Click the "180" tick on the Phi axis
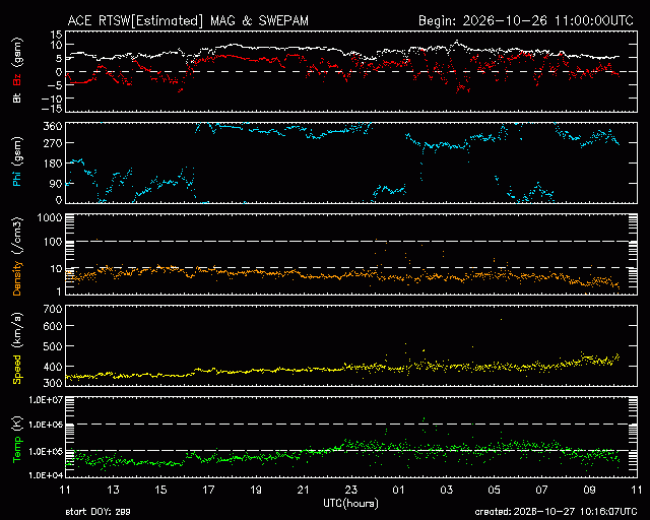The width and height of the screenshot is (650, 520). coord(53,163)
